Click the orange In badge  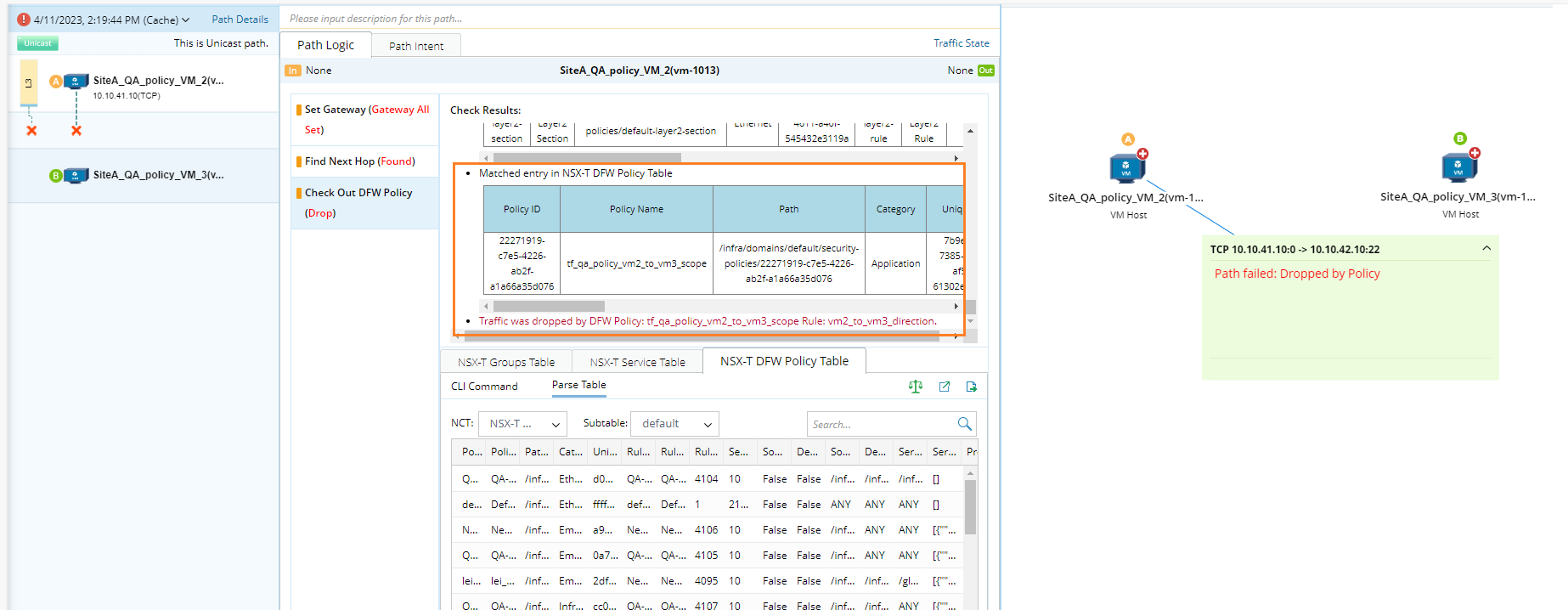pyautogui.click(x=293, y=71)
